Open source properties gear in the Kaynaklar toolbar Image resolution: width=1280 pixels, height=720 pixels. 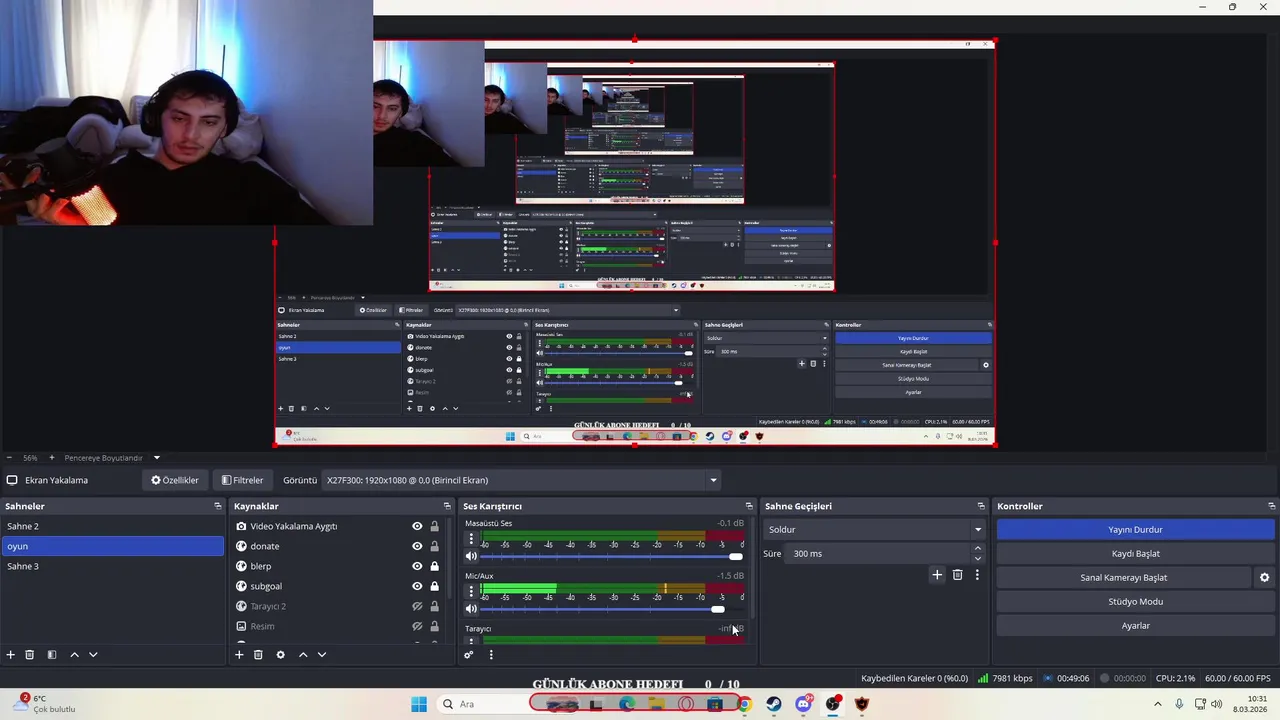280,655
